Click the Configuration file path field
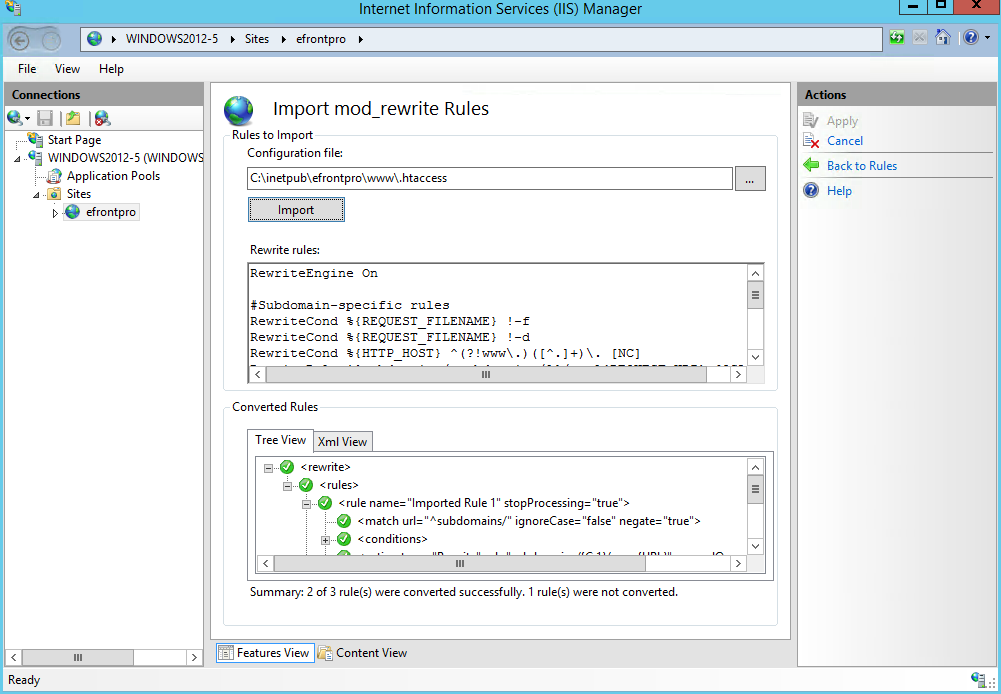The height and width of the screenshot is (694, 1001). pos(490,179)
